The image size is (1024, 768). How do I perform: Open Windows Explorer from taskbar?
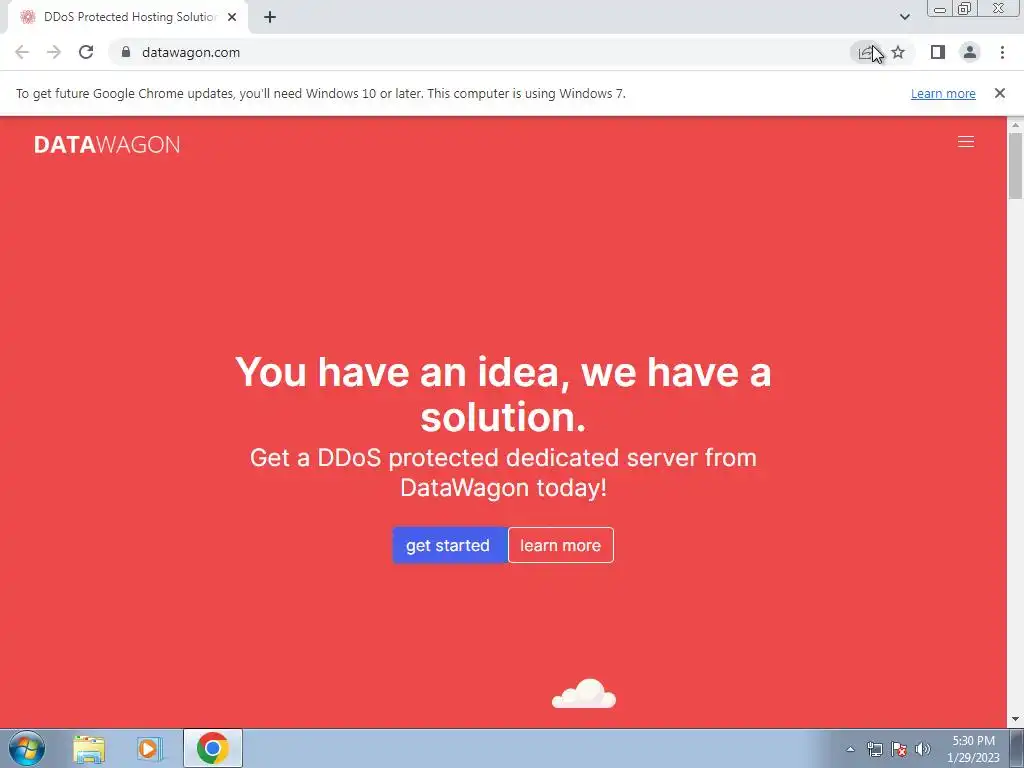click(x=89, y=749)
